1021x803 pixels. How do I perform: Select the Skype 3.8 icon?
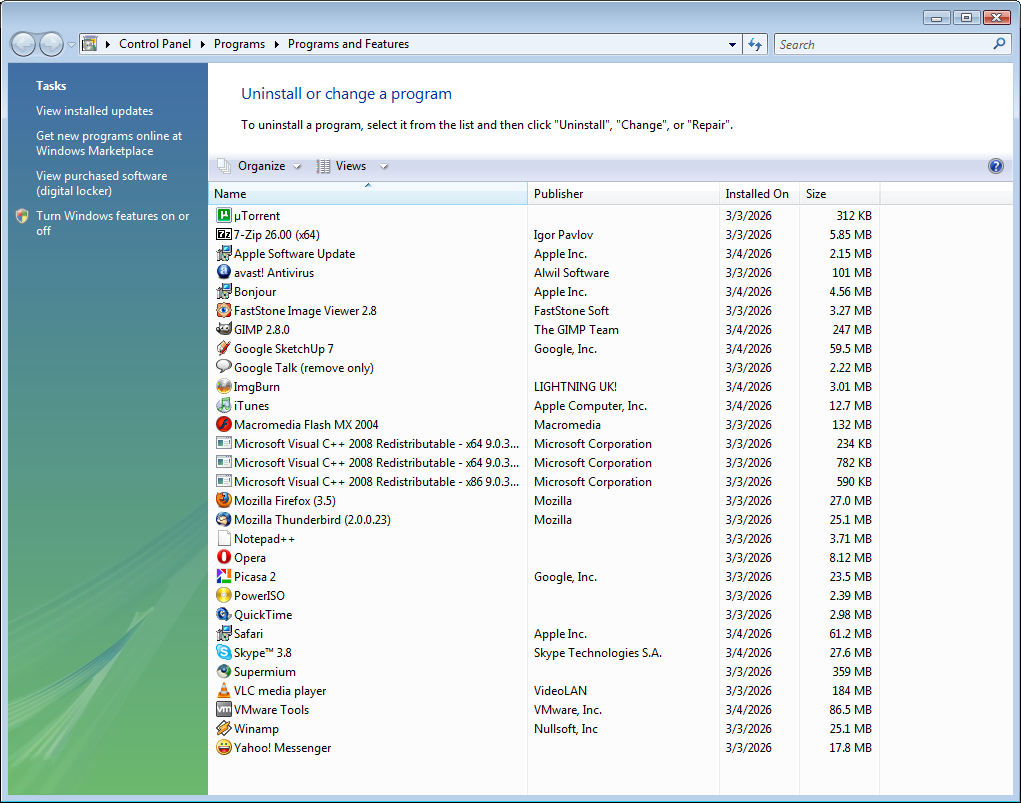coord(223,652)
